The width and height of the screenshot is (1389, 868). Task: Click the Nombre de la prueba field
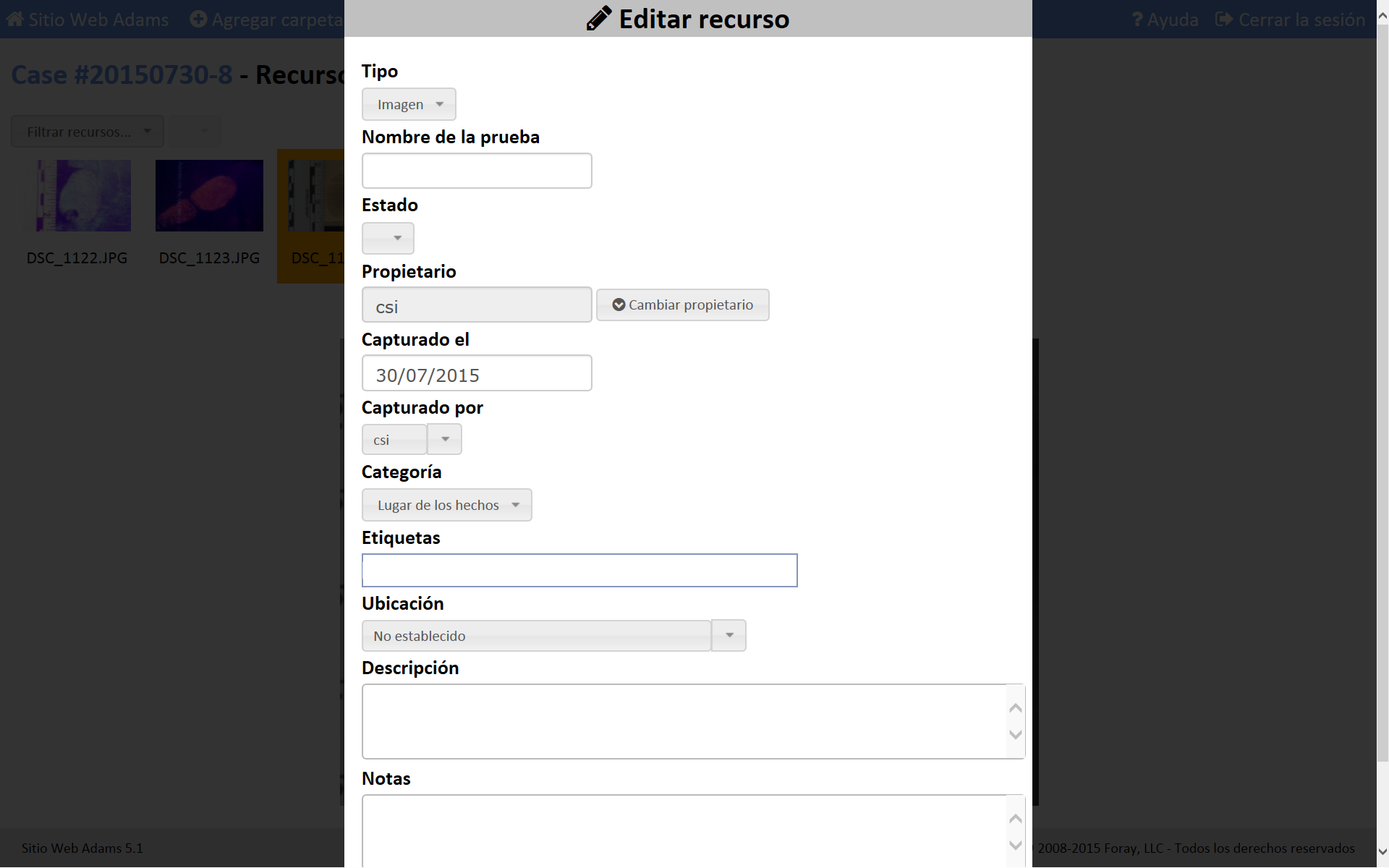(x=477, y=171)
